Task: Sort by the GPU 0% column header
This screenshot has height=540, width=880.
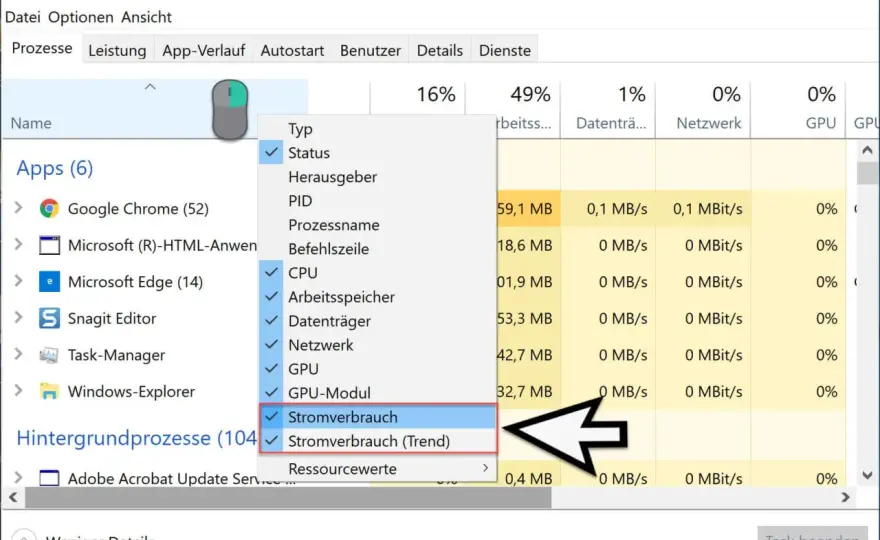Action: coord(798,108)
